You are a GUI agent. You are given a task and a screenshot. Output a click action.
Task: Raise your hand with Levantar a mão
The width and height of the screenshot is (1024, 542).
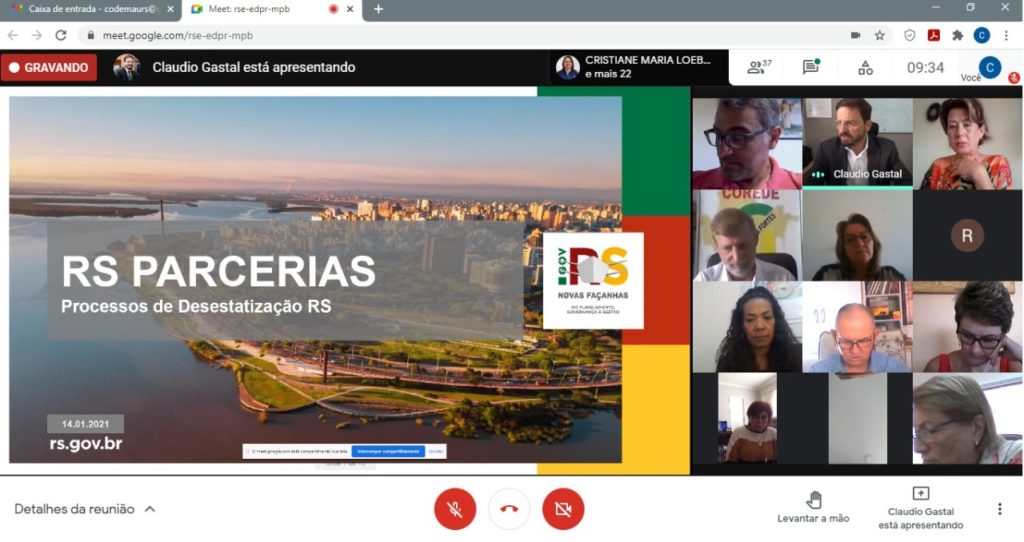click(x=813, y=507)
